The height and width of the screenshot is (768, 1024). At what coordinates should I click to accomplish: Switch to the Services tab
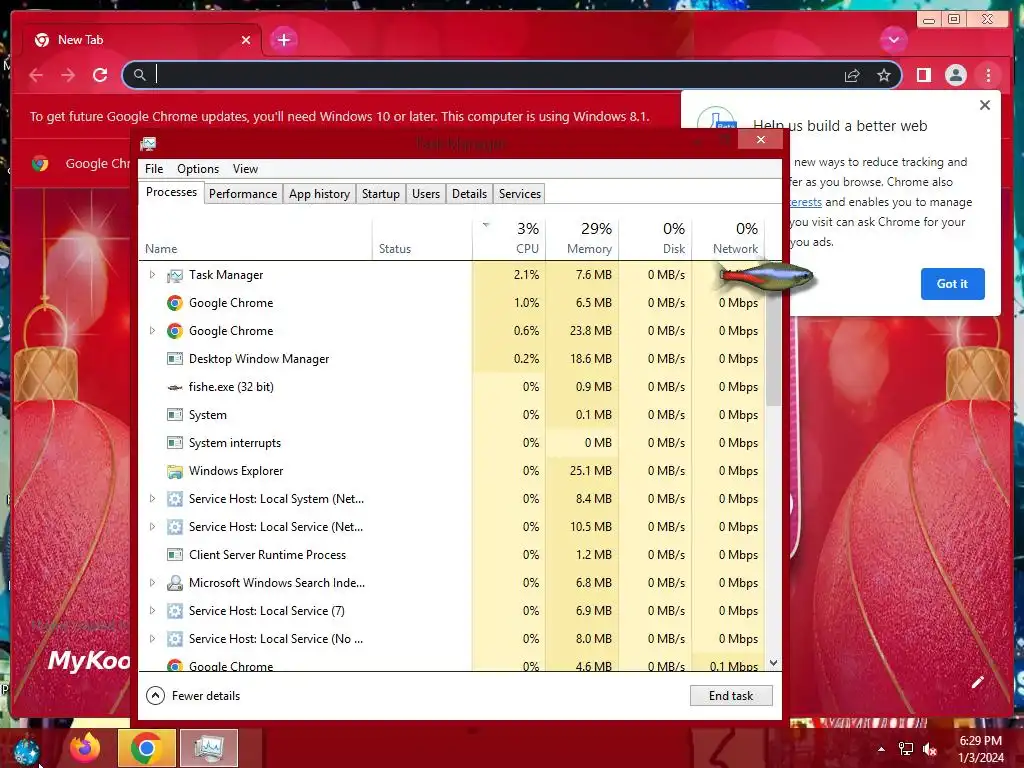(x=520, y=194)
